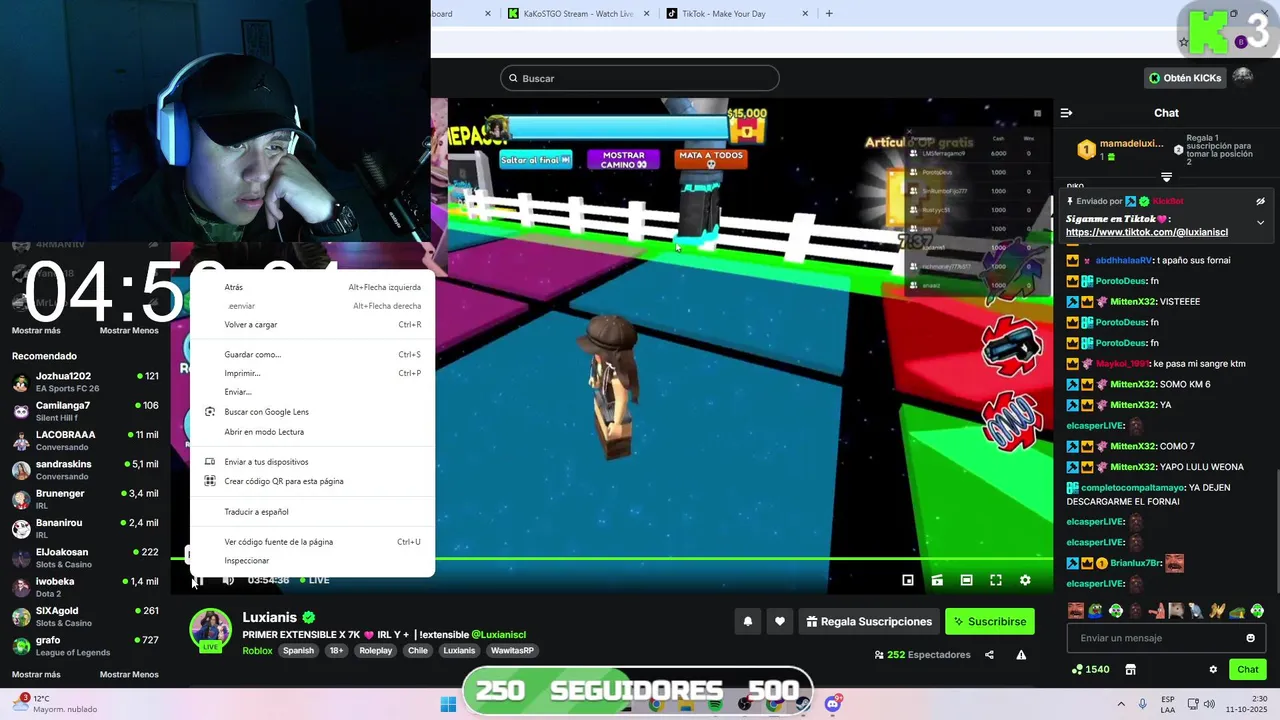Image resolution: width=1280 pixels, height=720 pixels.
Task: Choose Crear código QR para esta página
Action: tap(312, 481)
